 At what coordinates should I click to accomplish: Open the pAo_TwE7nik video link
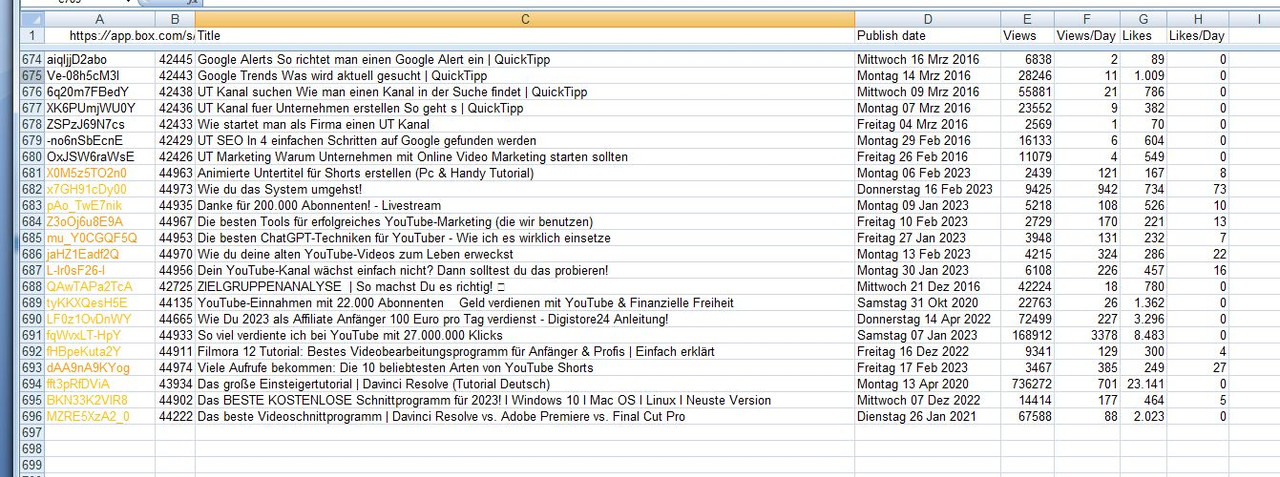pos(84,205)
